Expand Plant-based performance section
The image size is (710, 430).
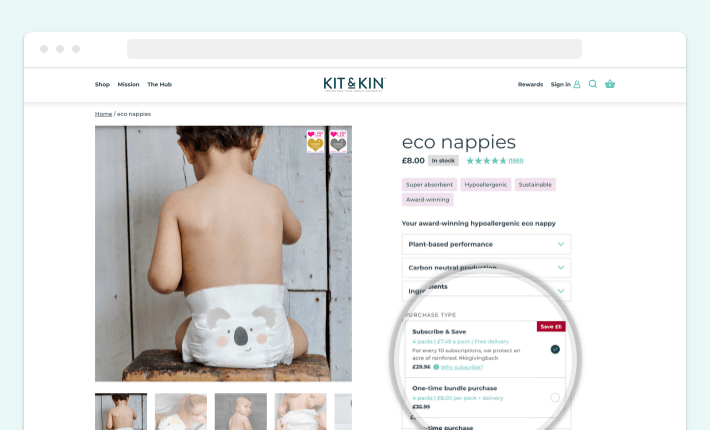486,244
